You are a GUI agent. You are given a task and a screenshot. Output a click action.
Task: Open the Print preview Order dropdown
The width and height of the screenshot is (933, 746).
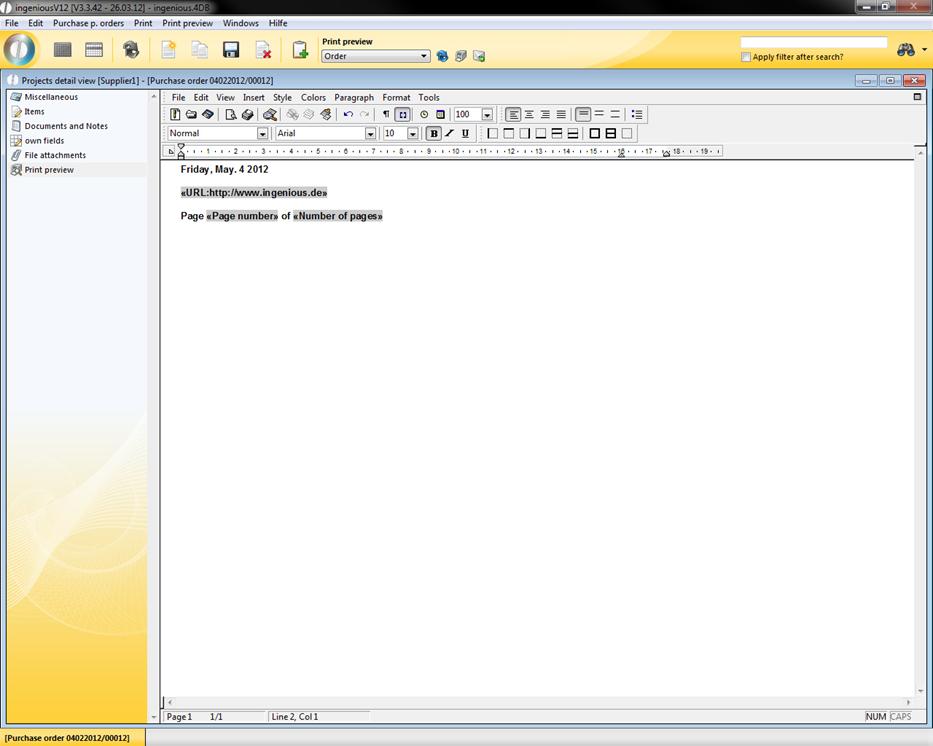coord(424,57)
